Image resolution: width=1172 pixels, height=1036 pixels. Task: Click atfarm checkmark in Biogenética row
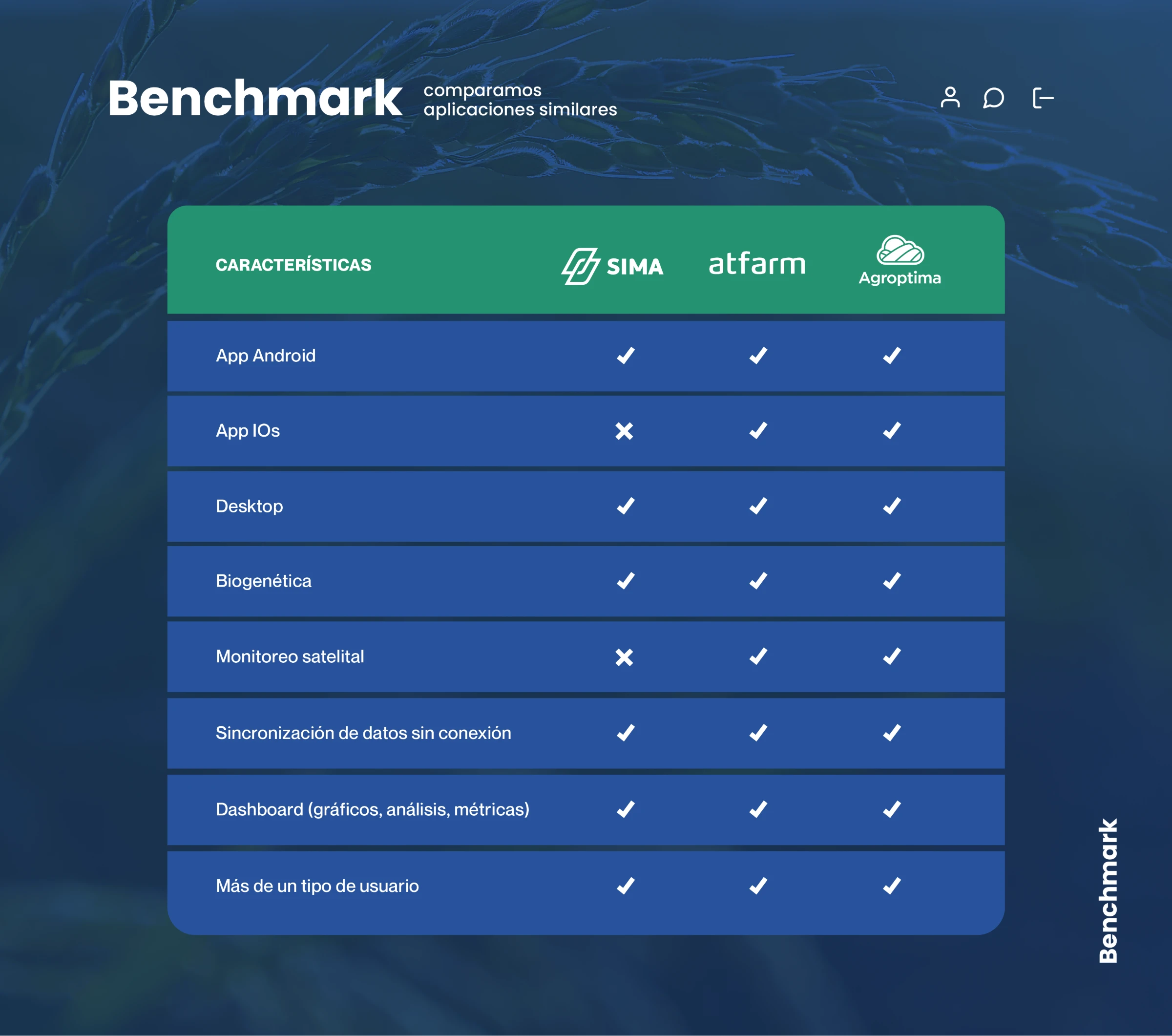pyautogui.click(x=758, y=581)
